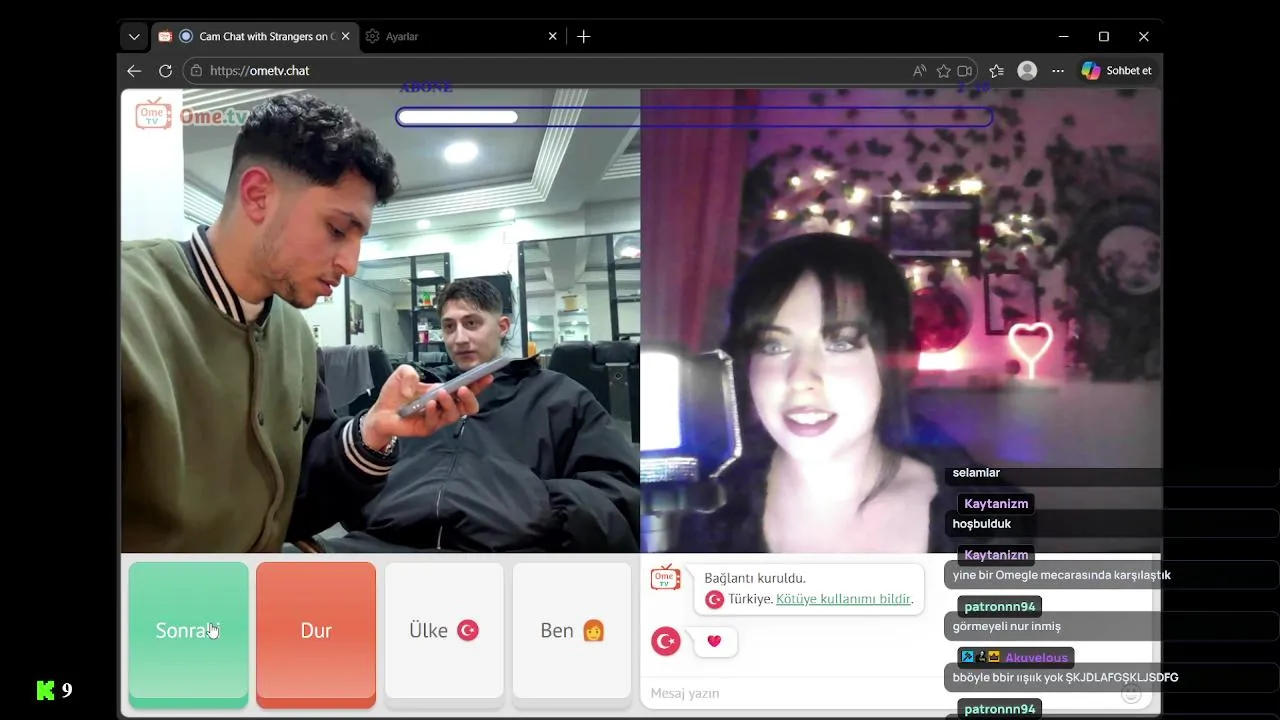Click the camera permission icon in address bar
The height and width of the screenshot is (720, 1280).
(965, 71)
